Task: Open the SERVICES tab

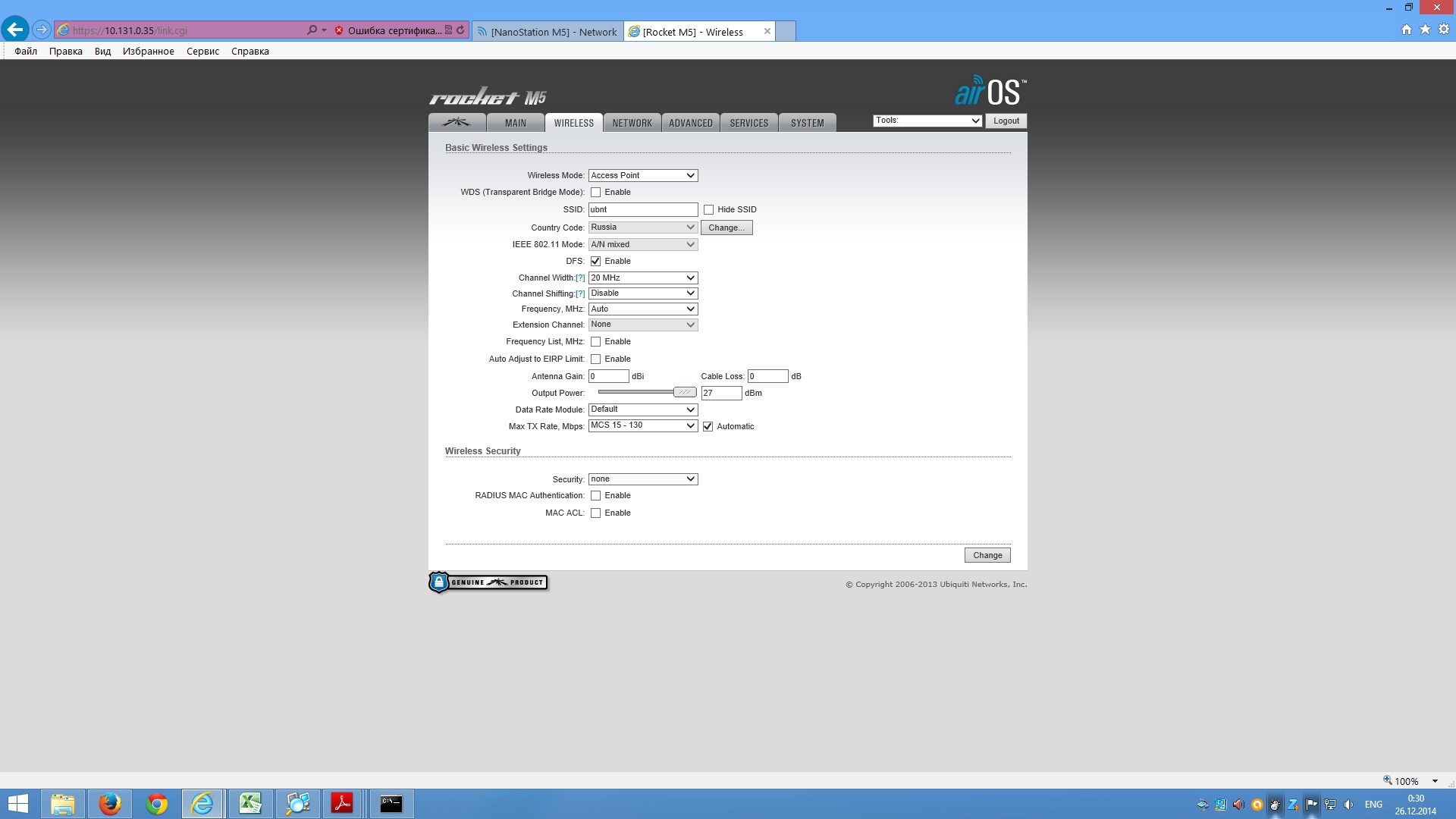Action: point(749,123)
